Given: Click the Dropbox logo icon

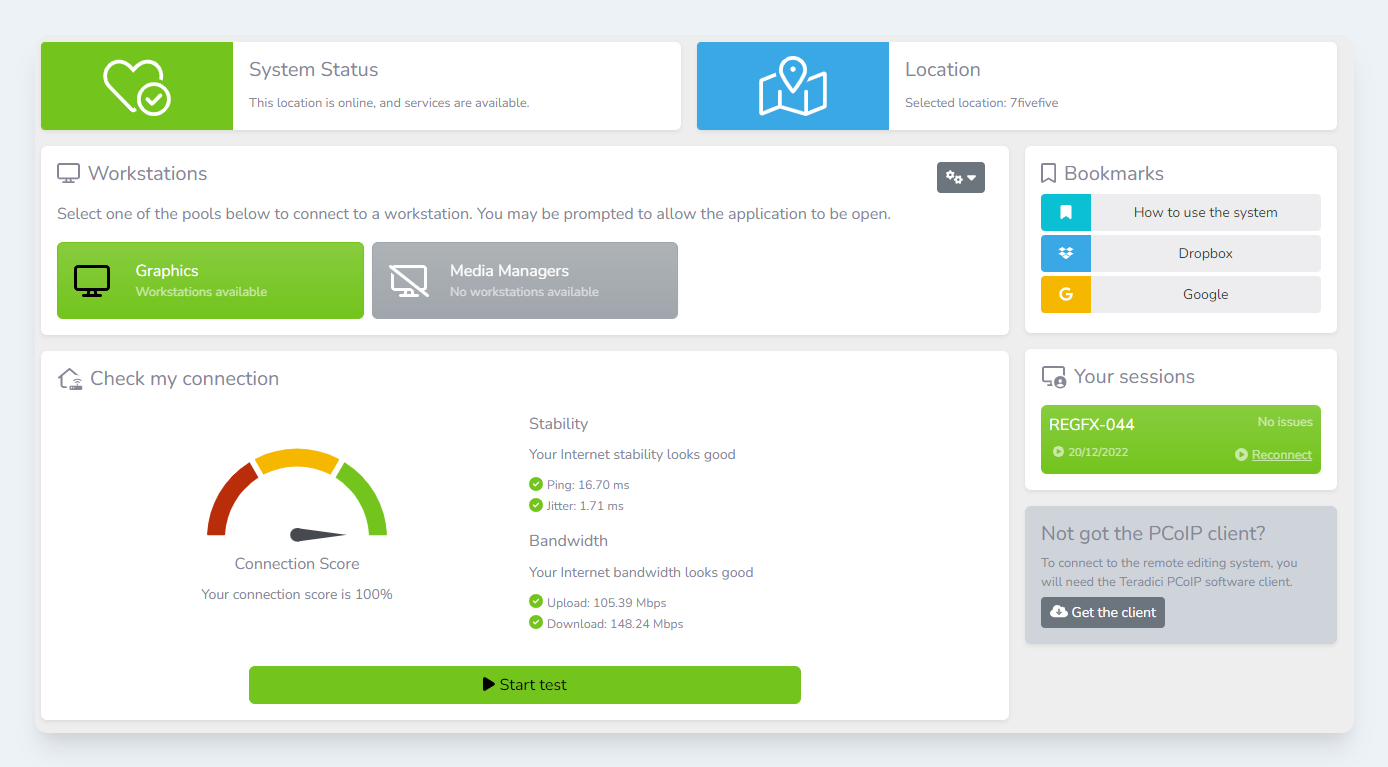Looking at the screenshot, I should pyautogui.click(x=1066, y=254).
